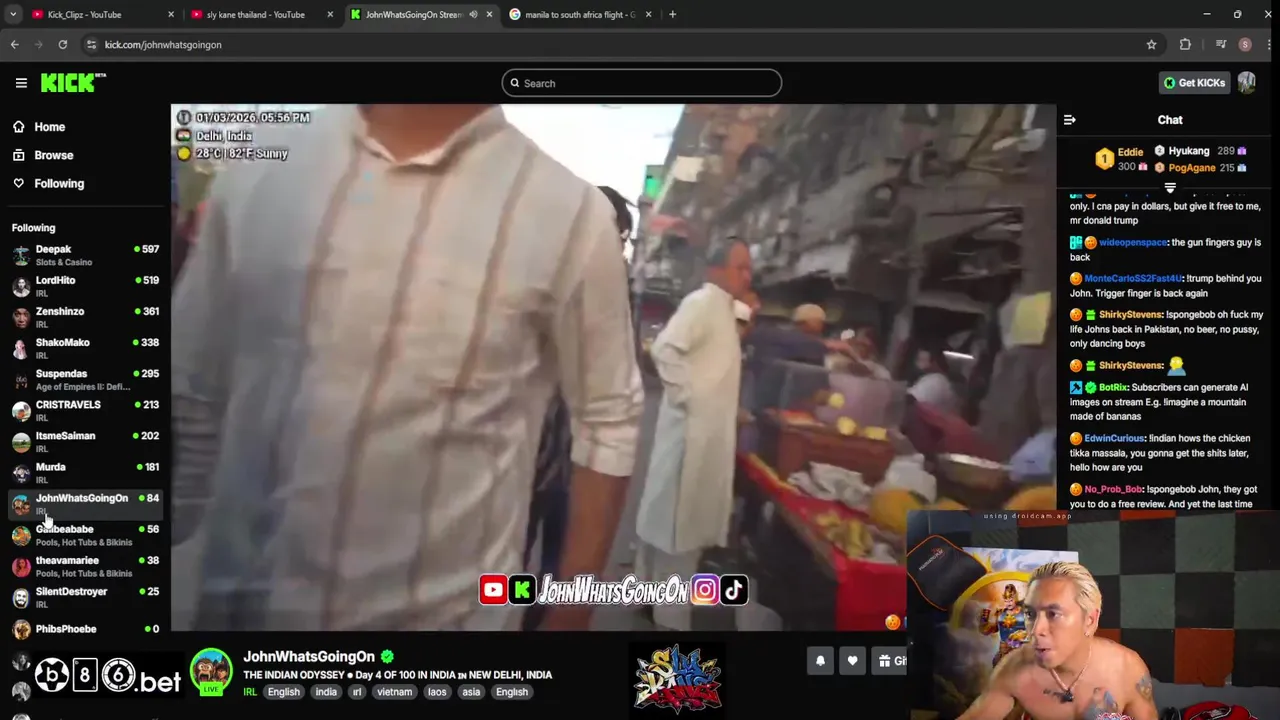
Task: Click the IRL category link
Action: tap(250, 692)
